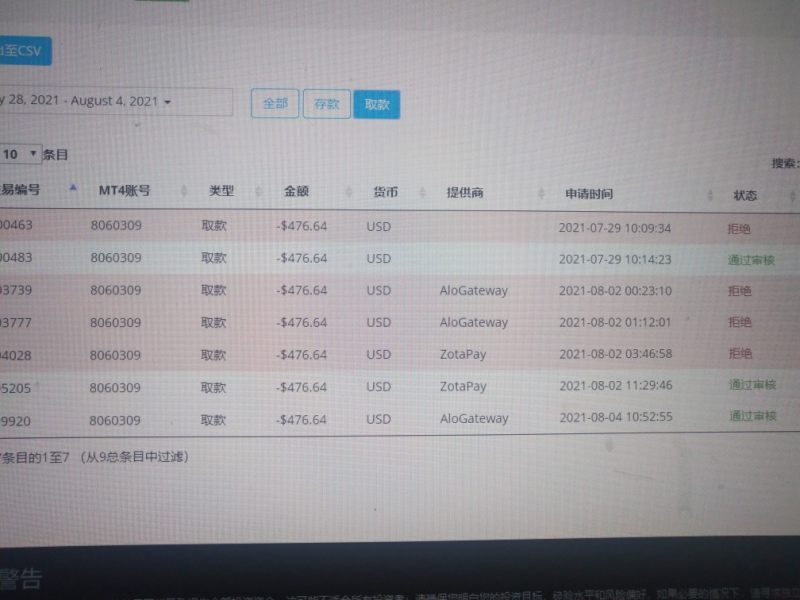Select the 取款 filter button

point(377,105)
